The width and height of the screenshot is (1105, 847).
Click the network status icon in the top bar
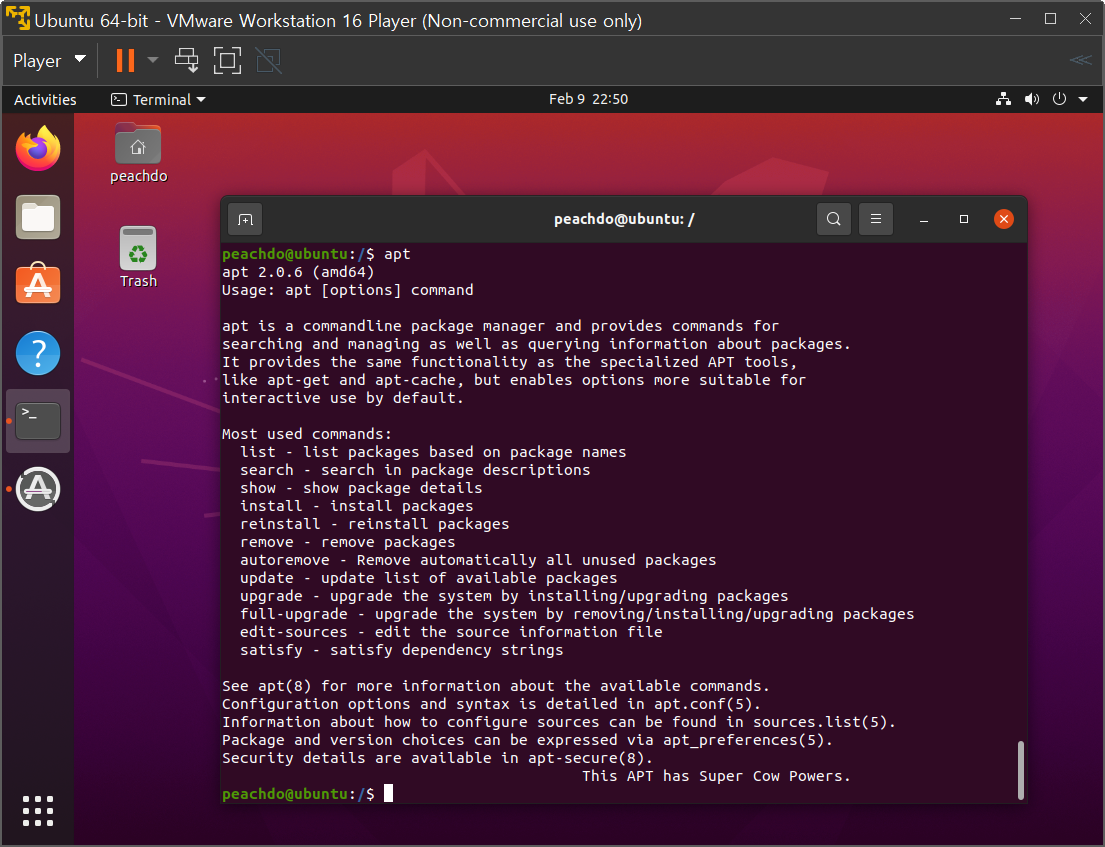point(1004,99)
